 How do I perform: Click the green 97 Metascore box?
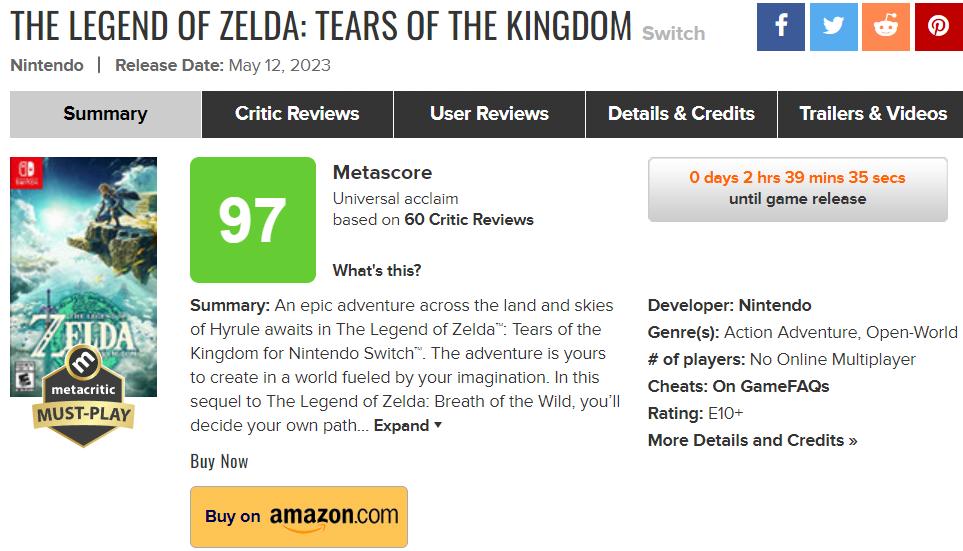[253, 220]
